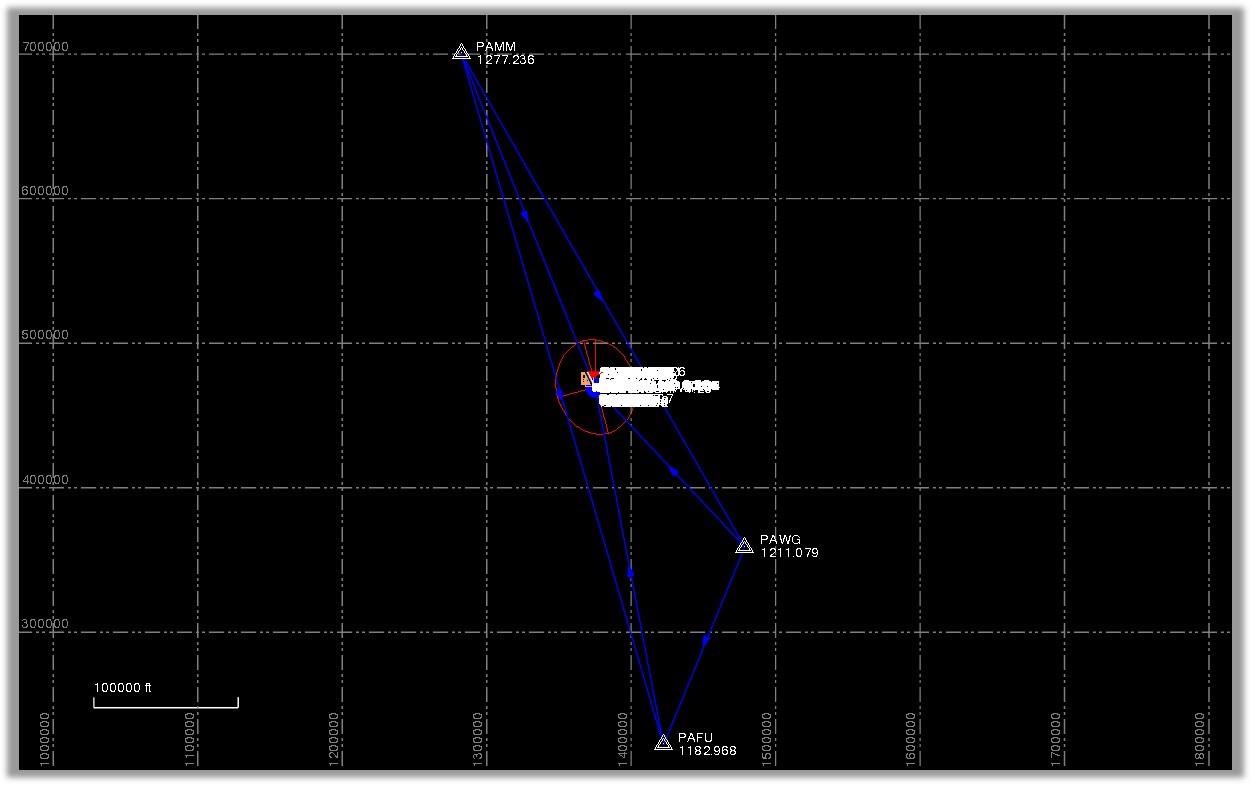This screenshot has height=785, width=1251.
Task: Select the PAWG station triangle marker
Action: tap(745, 544)
